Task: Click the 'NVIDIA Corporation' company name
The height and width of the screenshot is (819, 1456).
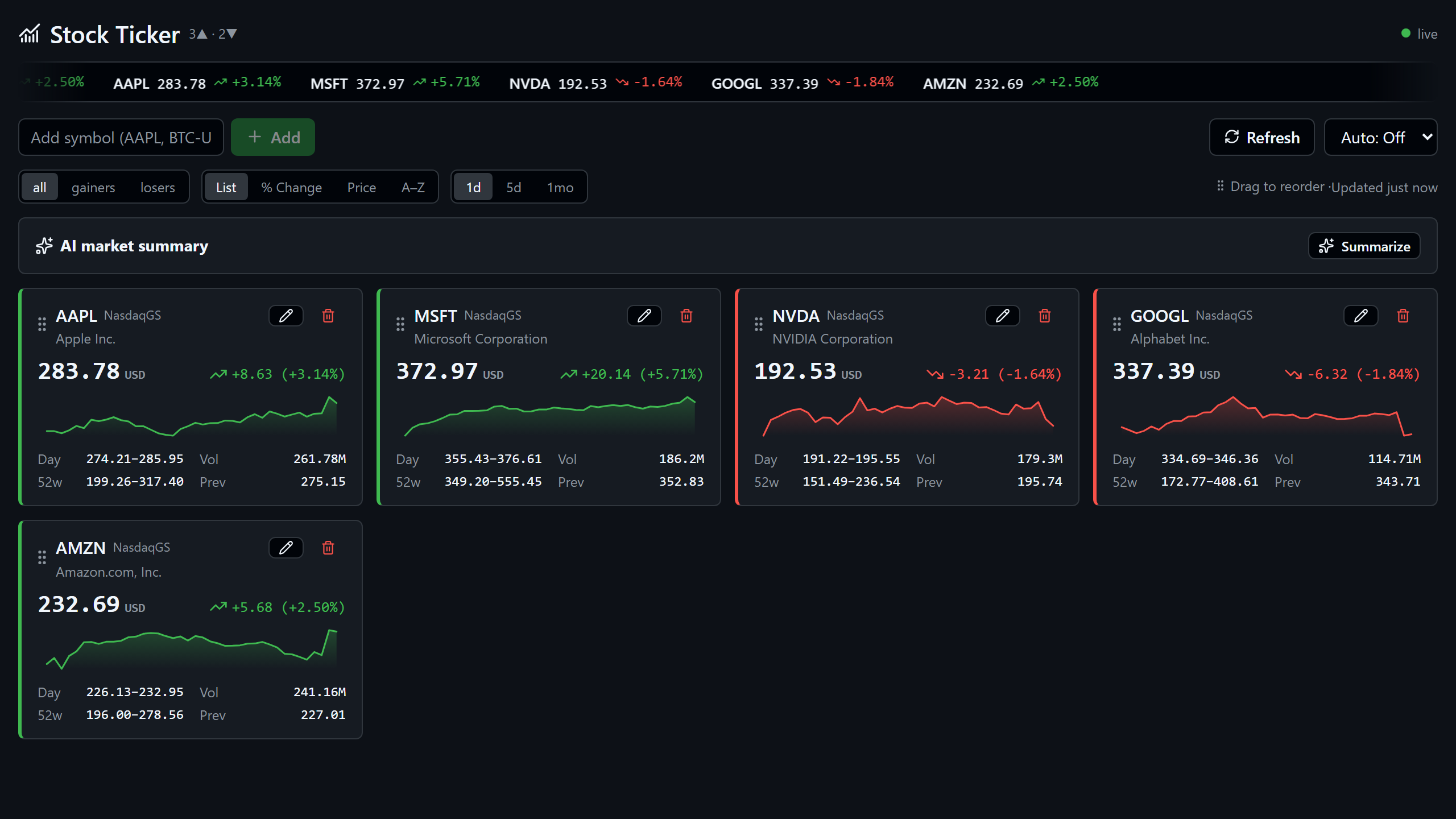Action: [832, 339]
